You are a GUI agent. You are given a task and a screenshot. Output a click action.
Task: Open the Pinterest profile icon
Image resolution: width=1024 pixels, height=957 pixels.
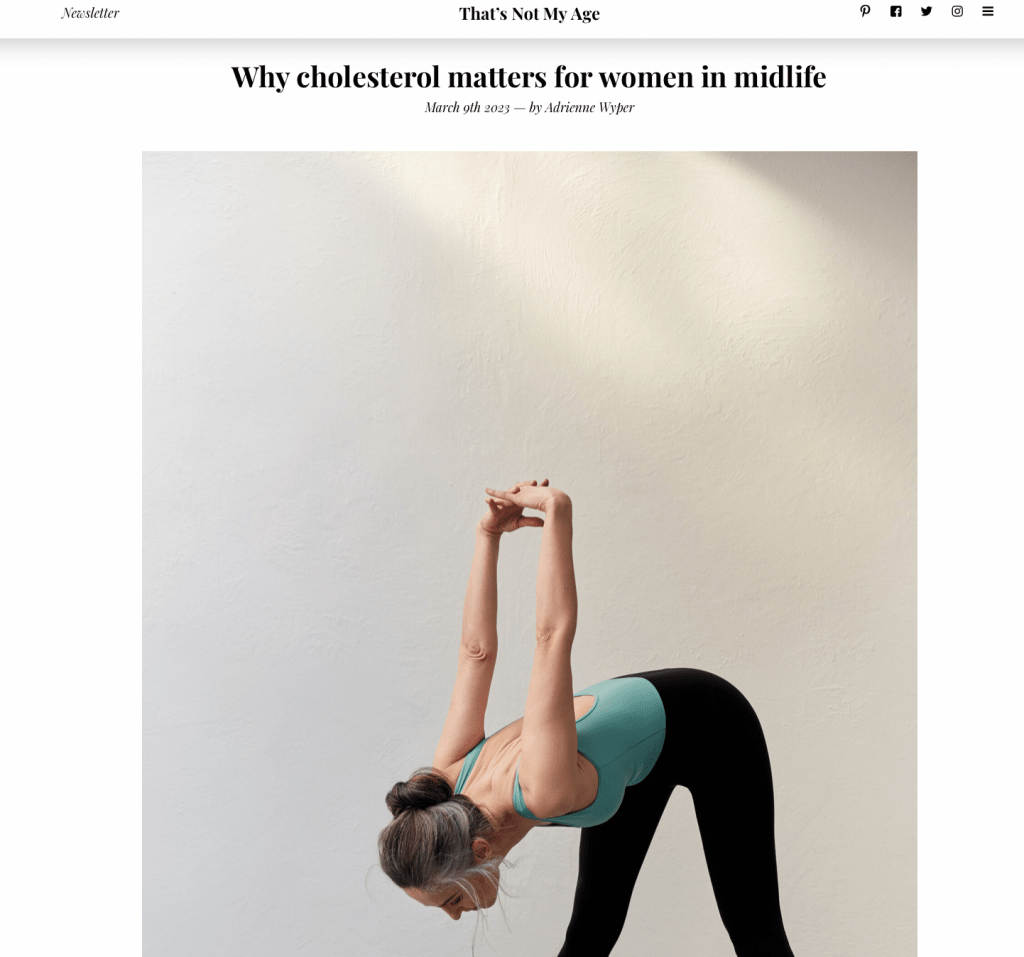click(x=865, y=11)
